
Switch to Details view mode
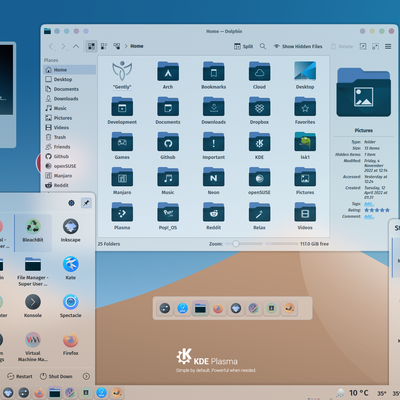click(116, 46)
